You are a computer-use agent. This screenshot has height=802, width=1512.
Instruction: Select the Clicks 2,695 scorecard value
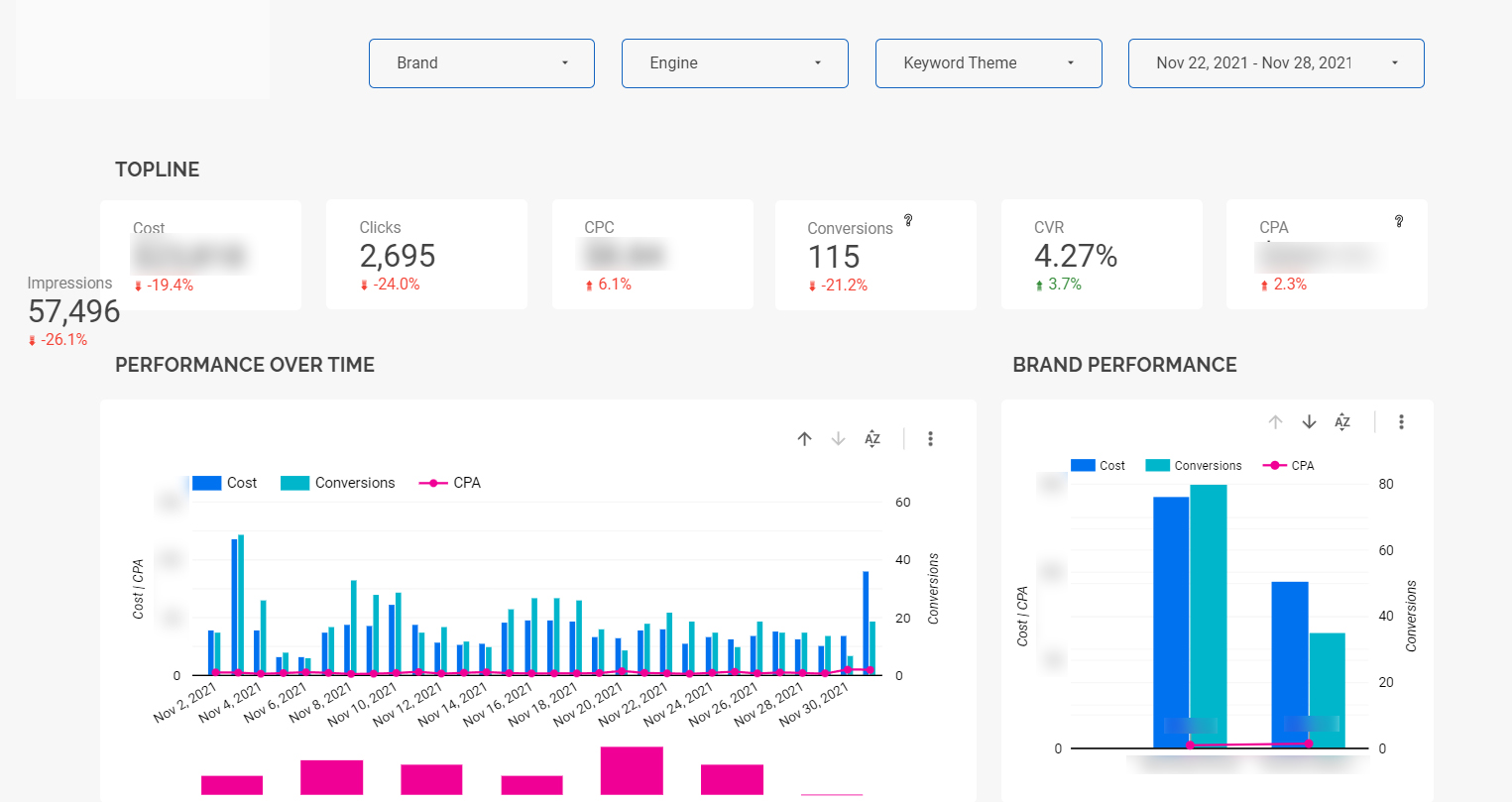[x=398, y=256]
